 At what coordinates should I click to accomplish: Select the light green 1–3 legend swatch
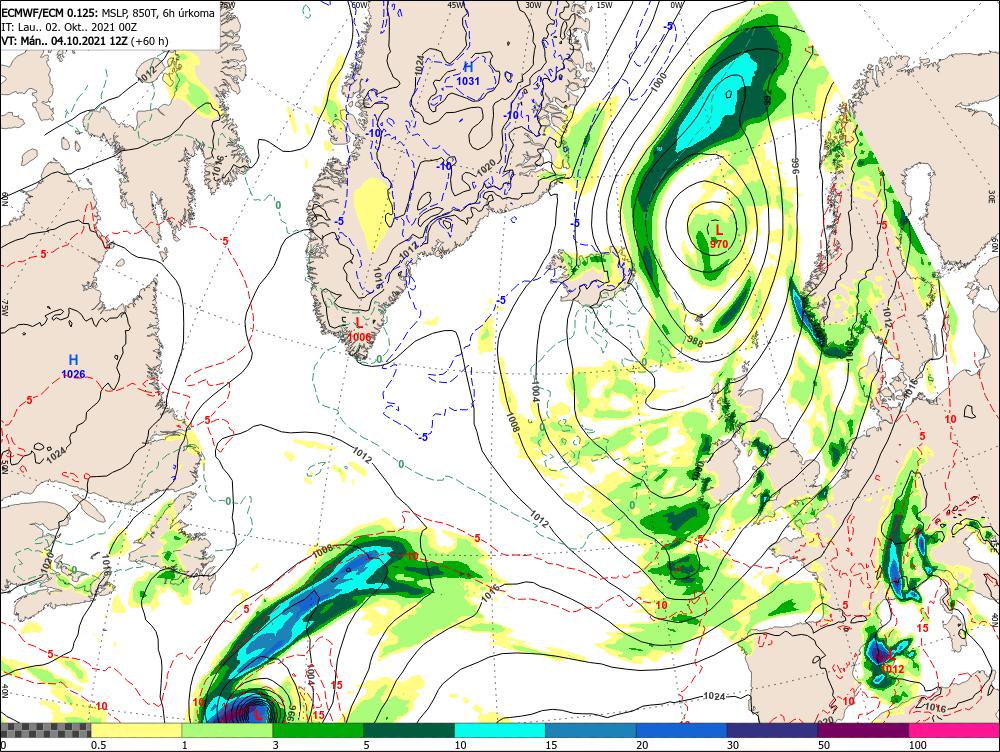point(228,730)
